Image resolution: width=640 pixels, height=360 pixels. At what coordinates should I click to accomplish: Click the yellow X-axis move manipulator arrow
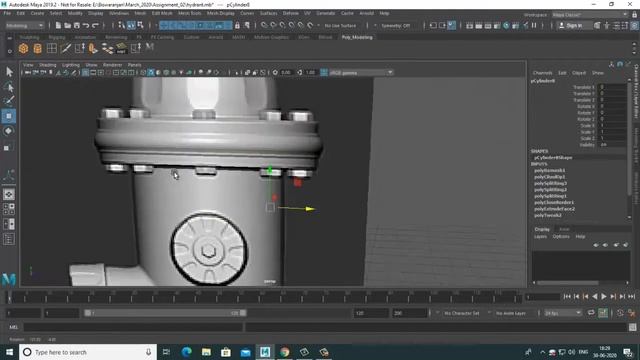pyautogui.click(x=310, y=209)
